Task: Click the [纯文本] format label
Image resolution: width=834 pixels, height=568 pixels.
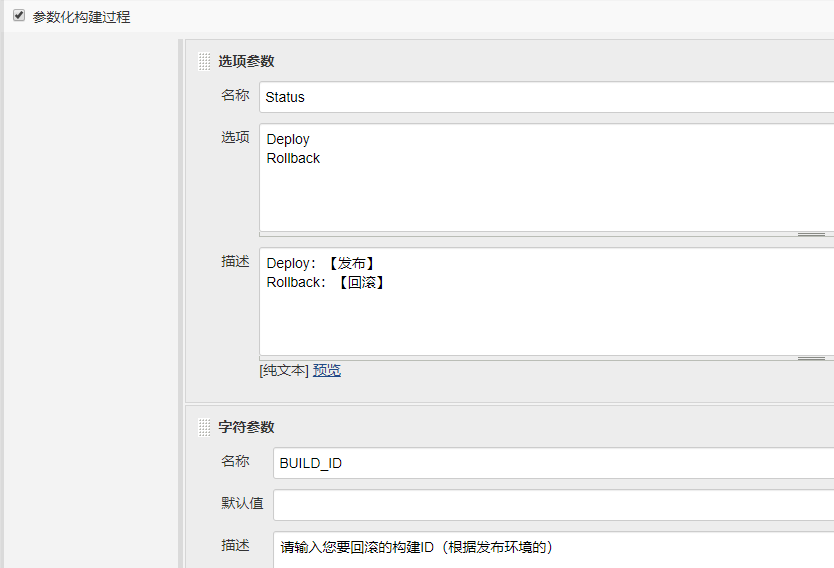Action: [284, 370]
